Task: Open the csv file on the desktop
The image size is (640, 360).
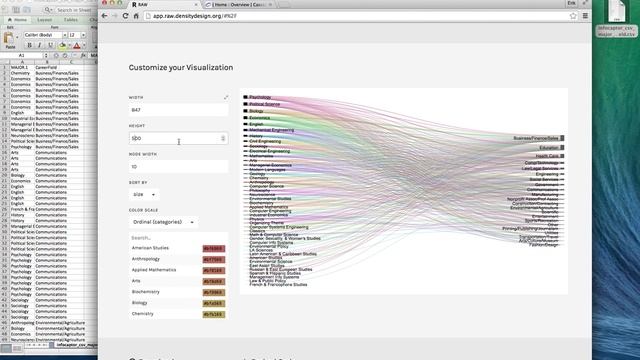Action: [x=616, y=19]
